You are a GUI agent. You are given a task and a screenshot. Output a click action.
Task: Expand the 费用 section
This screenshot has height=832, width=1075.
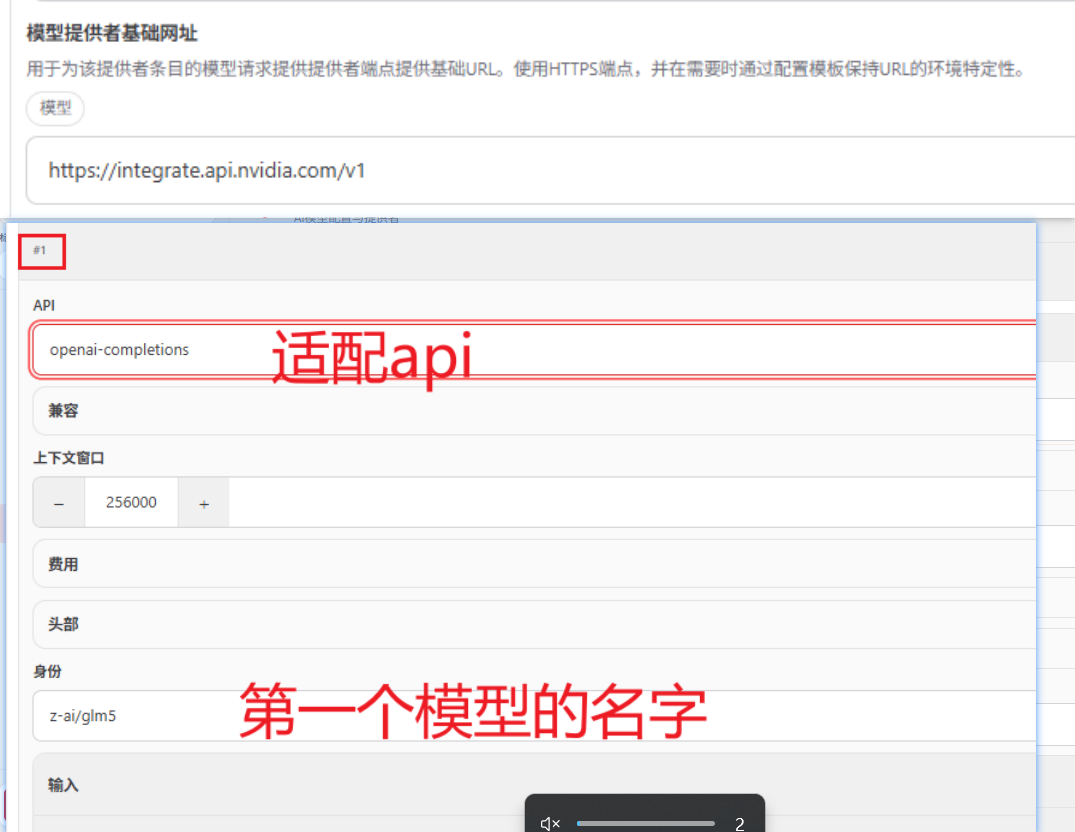coord(63,565)
